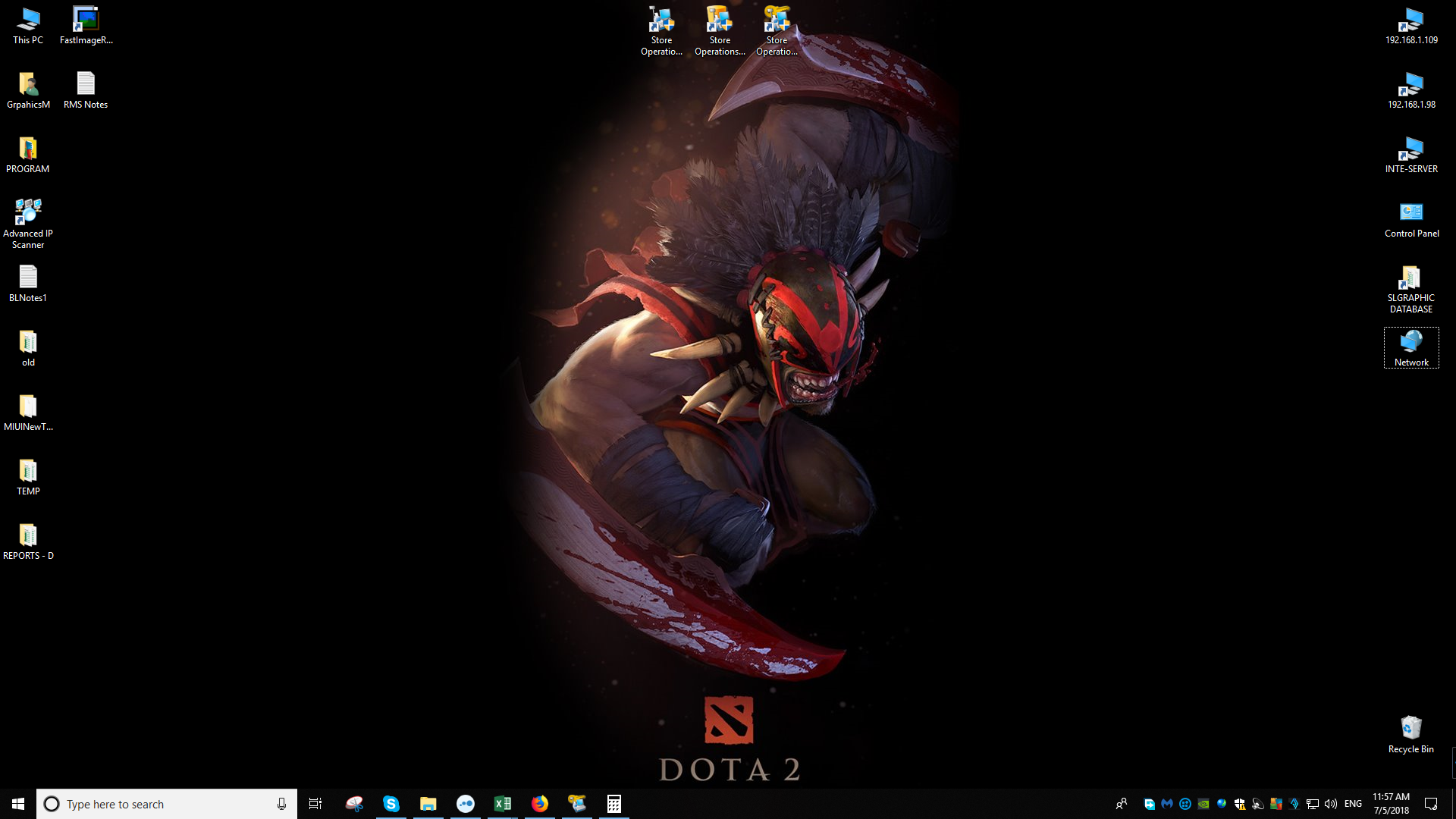The width and height of the screenshot is (1456, 819).
Task: Open Calculator from the taskbar
Action: point(614,804)
